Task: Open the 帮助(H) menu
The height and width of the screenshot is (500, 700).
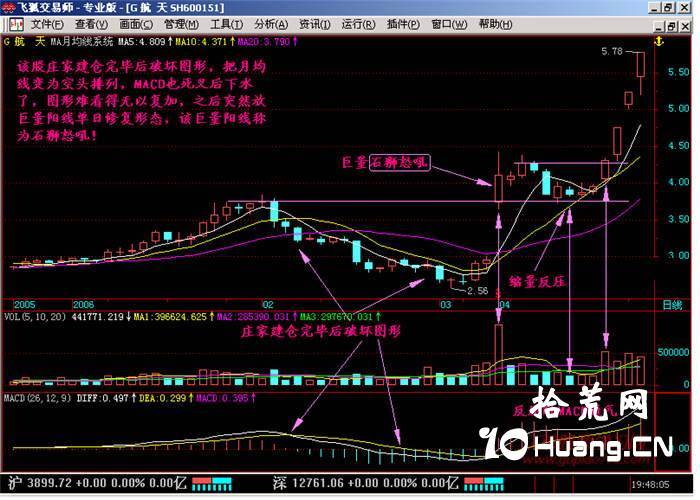Action: point(495,24)
